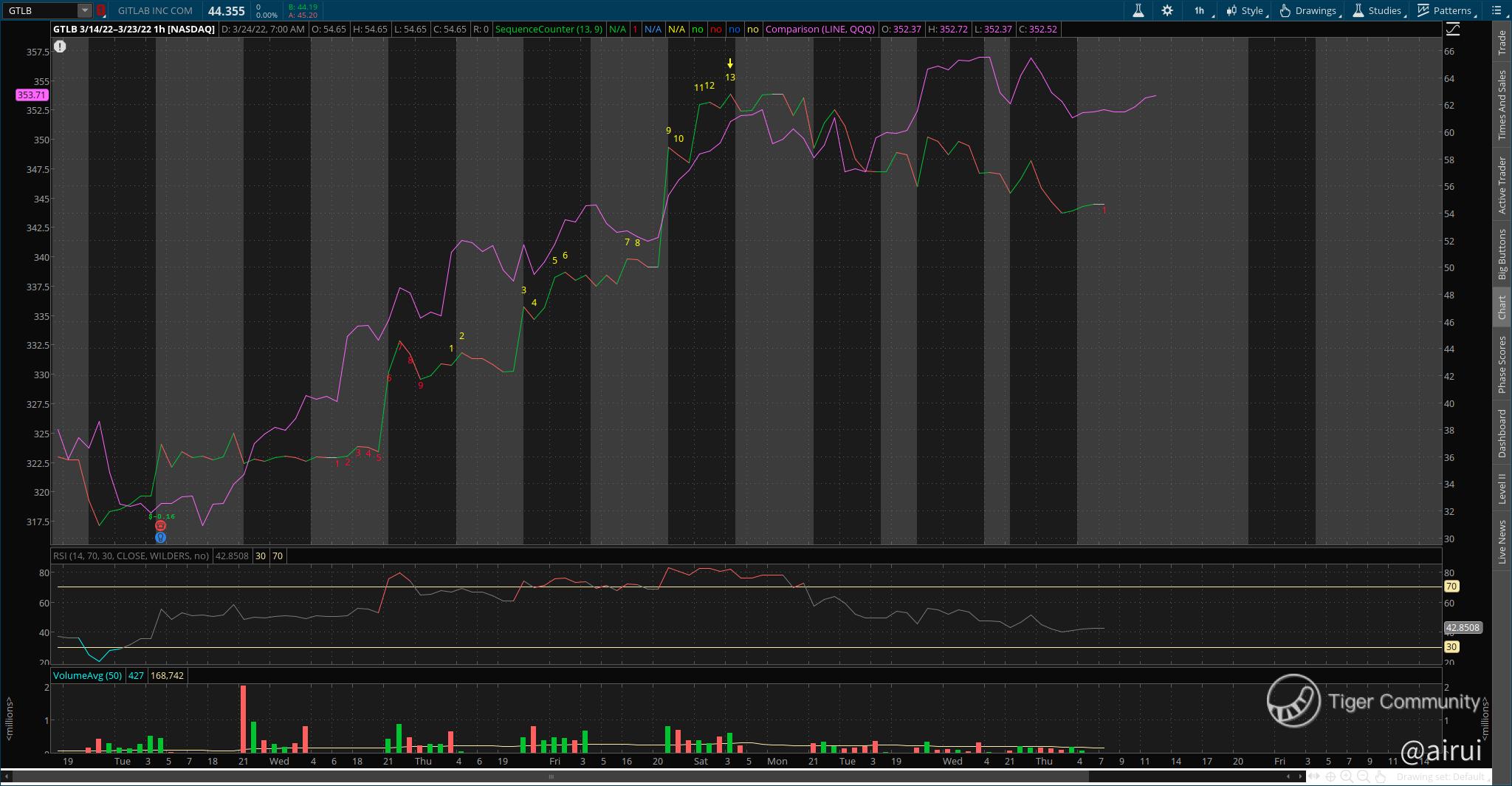Expand the GTLB symbol dropdown arrow
Viewport: 1512px width, 786px height.
pyautogui.click(x=85, y=10)
